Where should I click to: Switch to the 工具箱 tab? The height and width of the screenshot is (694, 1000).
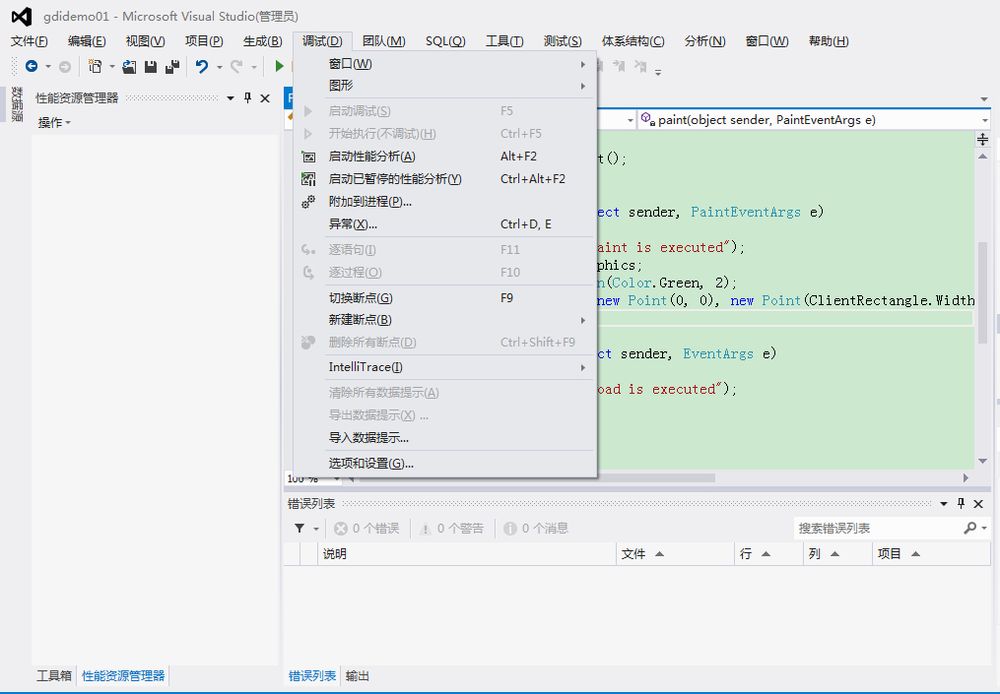(x=54, y=676)
